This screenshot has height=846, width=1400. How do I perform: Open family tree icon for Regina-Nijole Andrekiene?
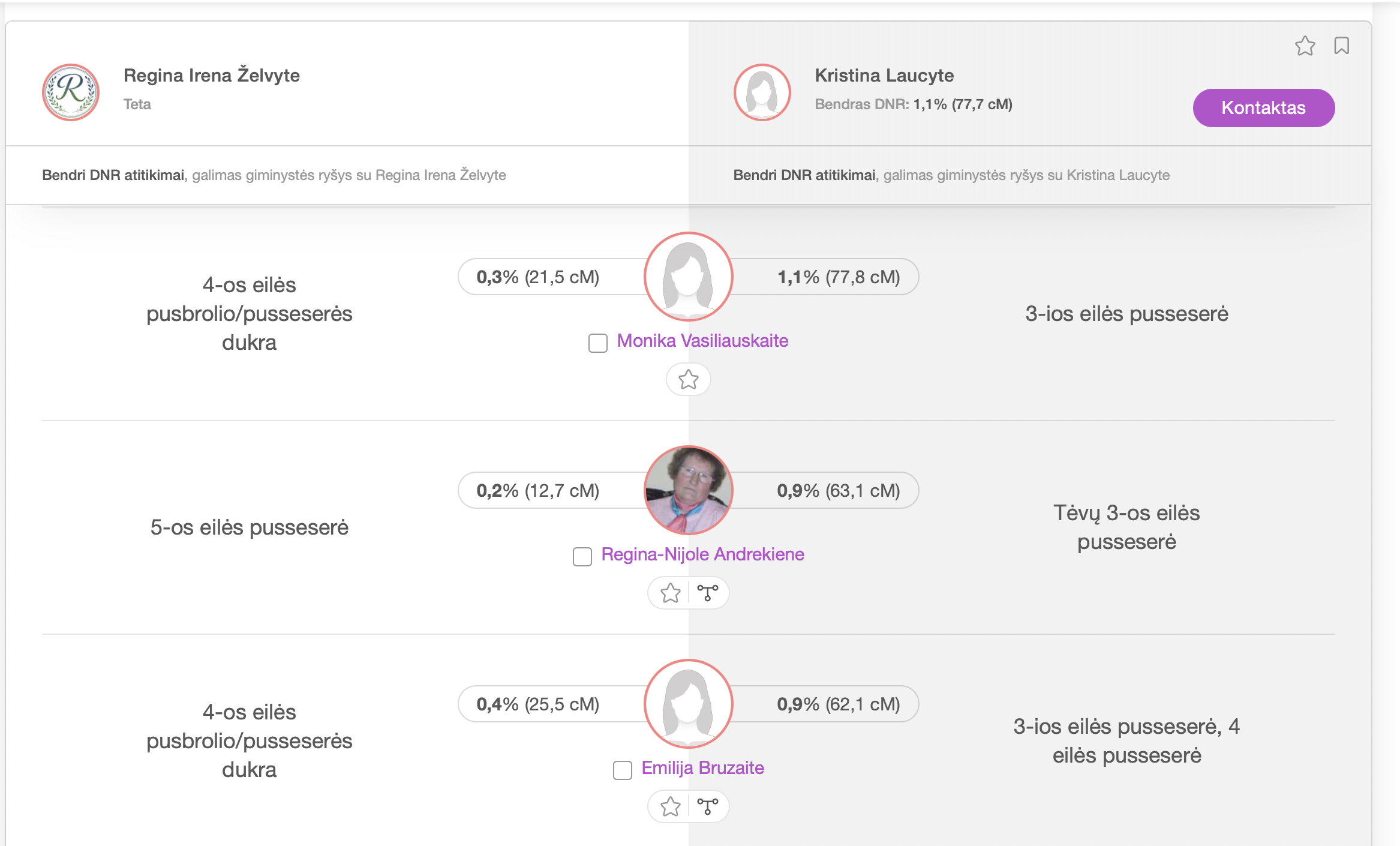[x=708, y=593]
